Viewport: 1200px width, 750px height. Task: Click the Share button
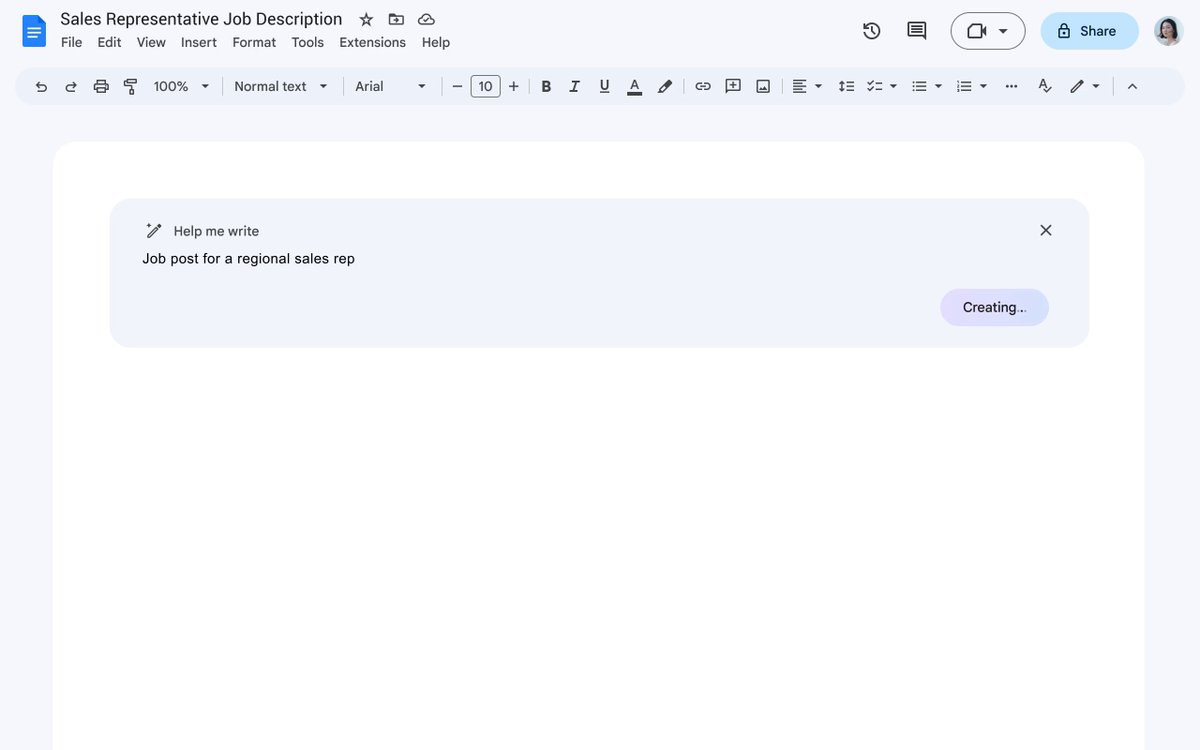pos(1089,31)
